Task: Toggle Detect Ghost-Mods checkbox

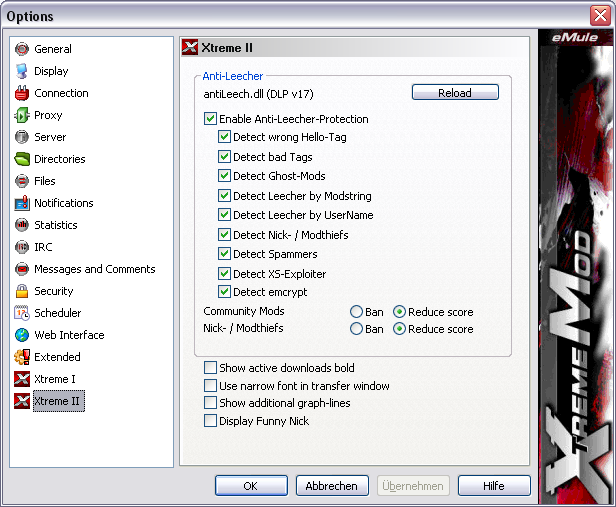Action: click(x=224, y=176)
